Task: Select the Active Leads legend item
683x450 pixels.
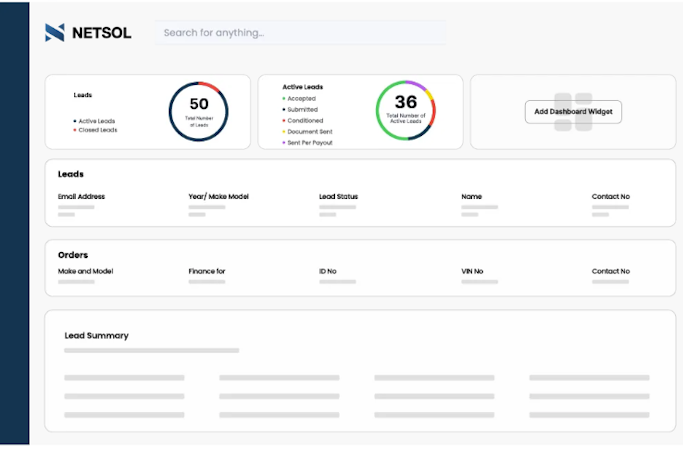Action: [96, 120]
